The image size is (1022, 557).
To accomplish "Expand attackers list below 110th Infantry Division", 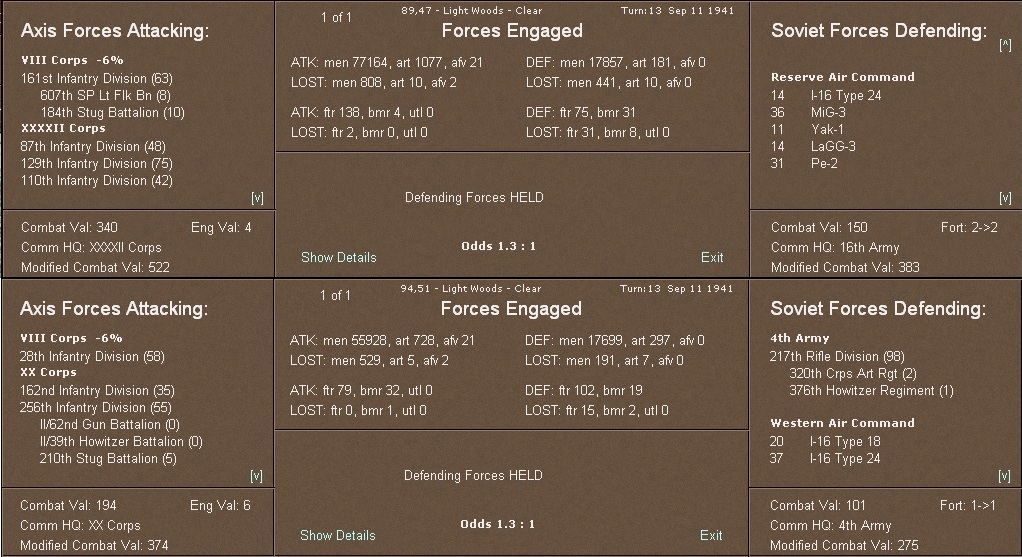I will tap(257, 198).
